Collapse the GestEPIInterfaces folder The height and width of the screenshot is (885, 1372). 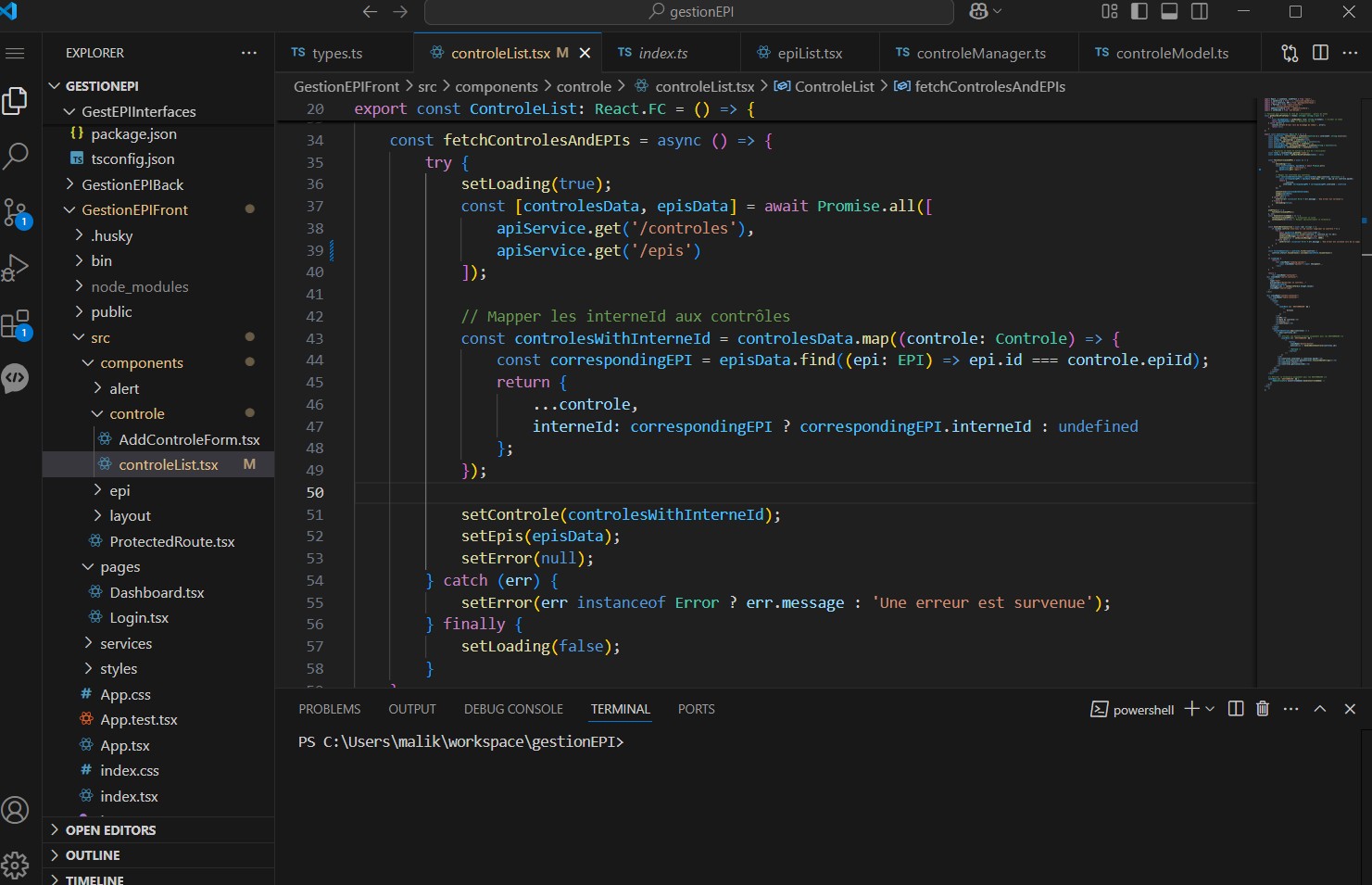click(x=158, y=111)
